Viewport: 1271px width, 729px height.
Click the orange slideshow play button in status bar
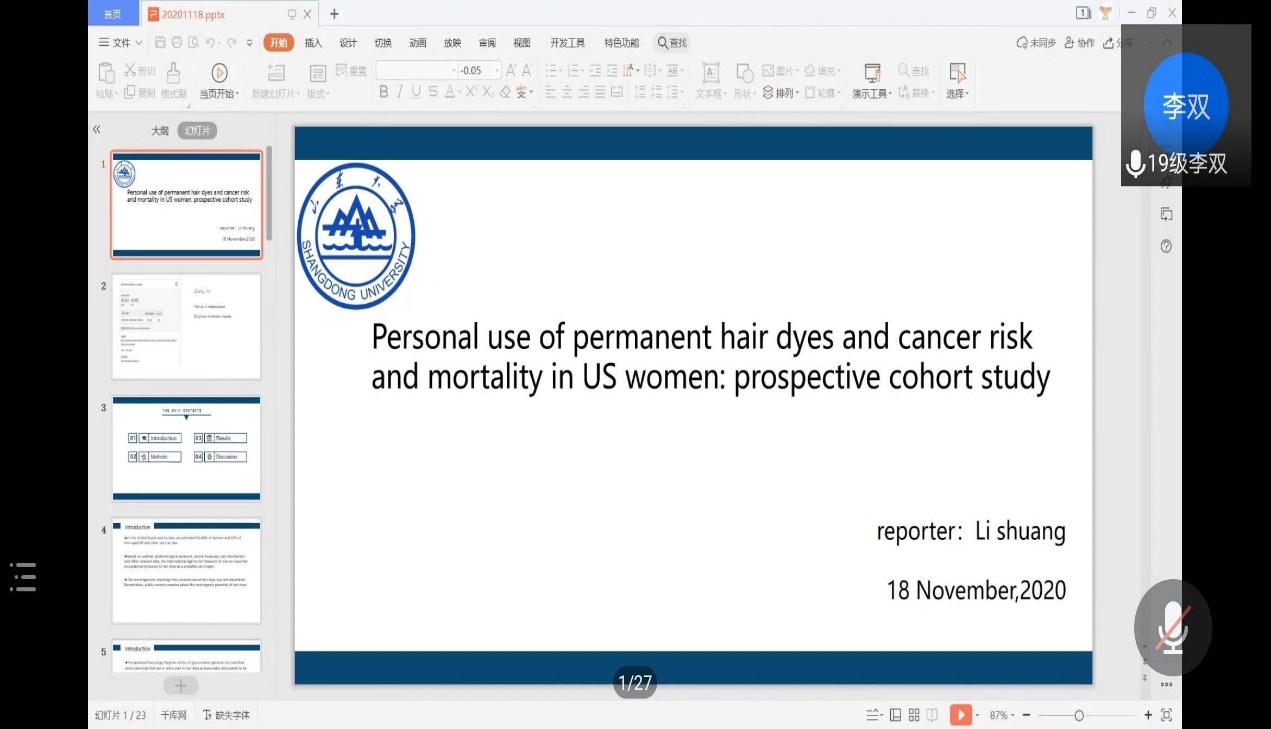coord(958,715)
